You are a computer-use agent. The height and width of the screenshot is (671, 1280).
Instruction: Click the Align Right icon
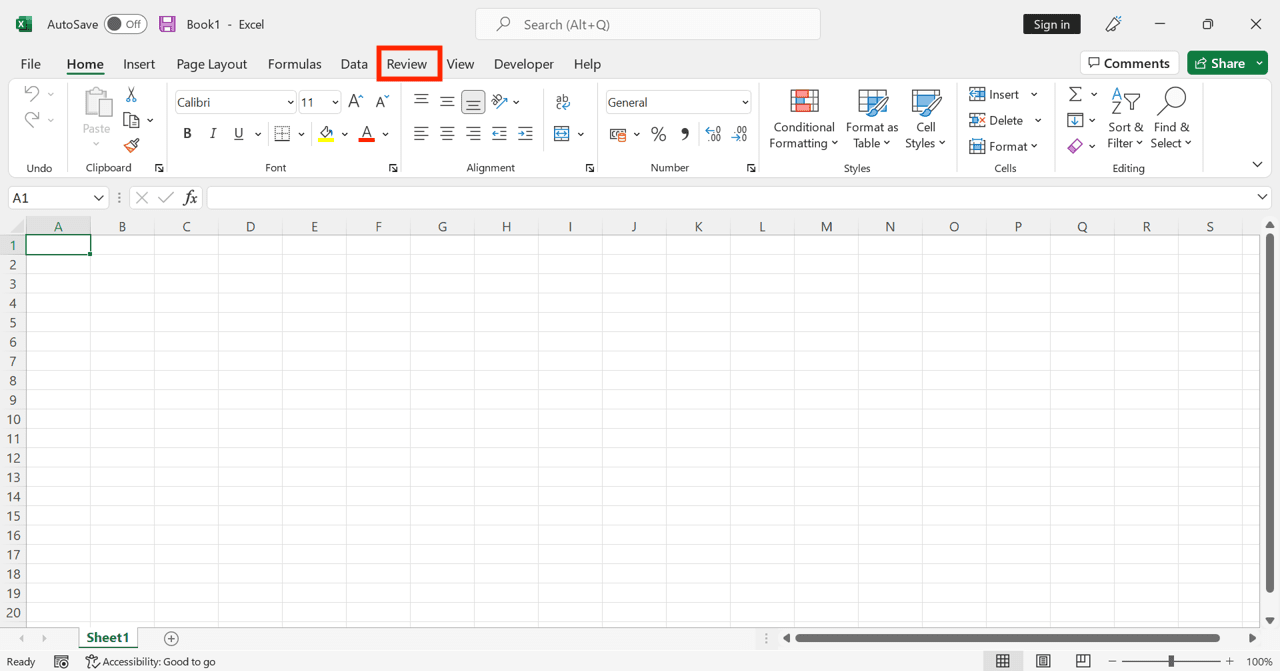473,134
